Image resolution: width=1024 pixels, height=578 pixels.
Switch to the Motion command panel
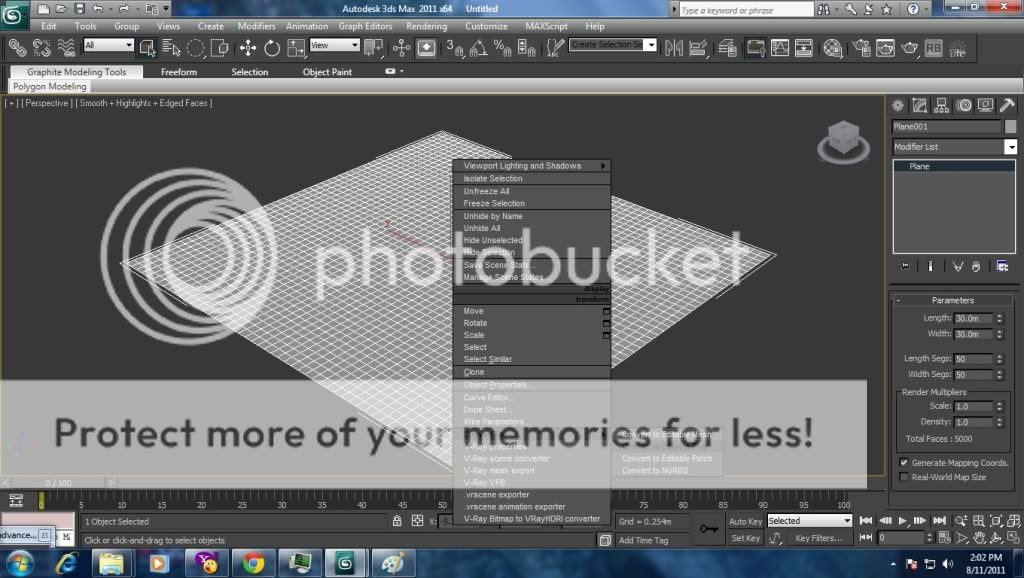964,105
